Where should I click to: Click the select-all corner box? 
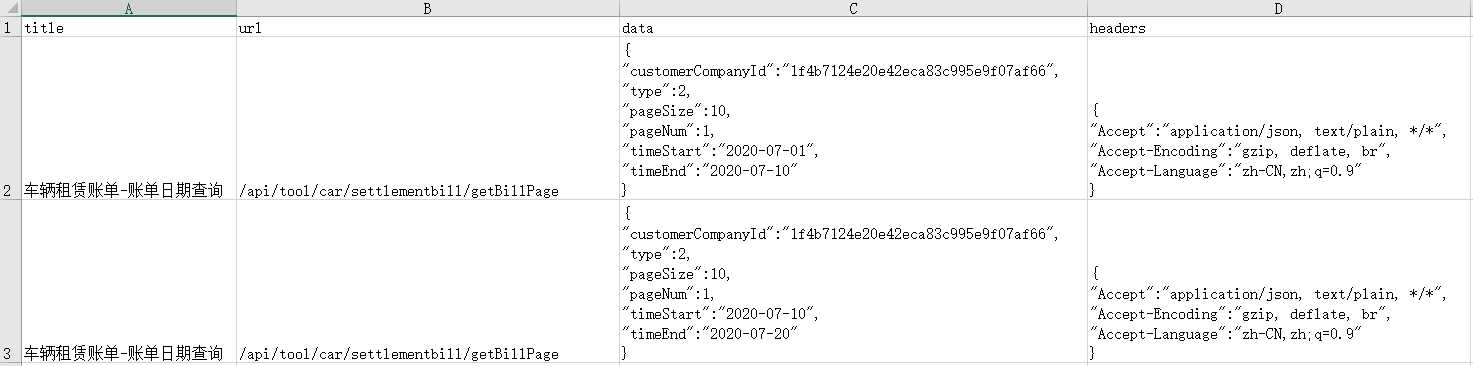[10, 9]
